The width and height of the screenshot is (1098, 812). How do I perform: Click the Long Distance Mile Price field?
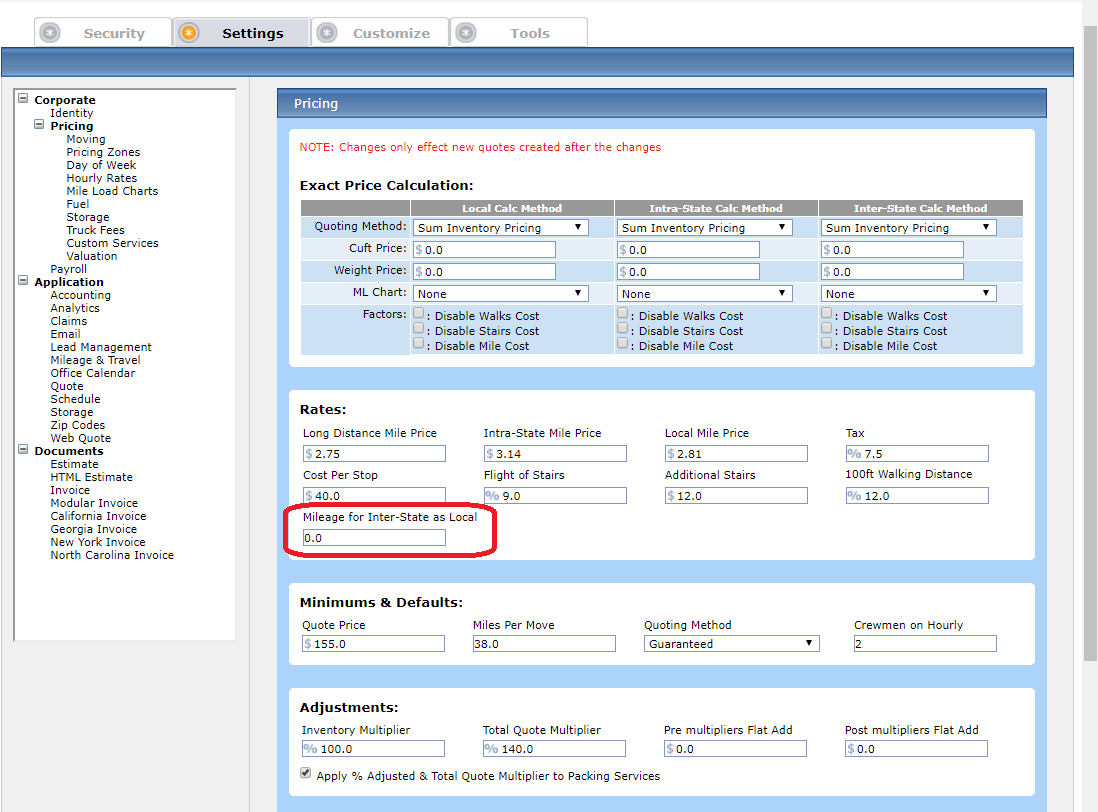[x=374, y=454]
